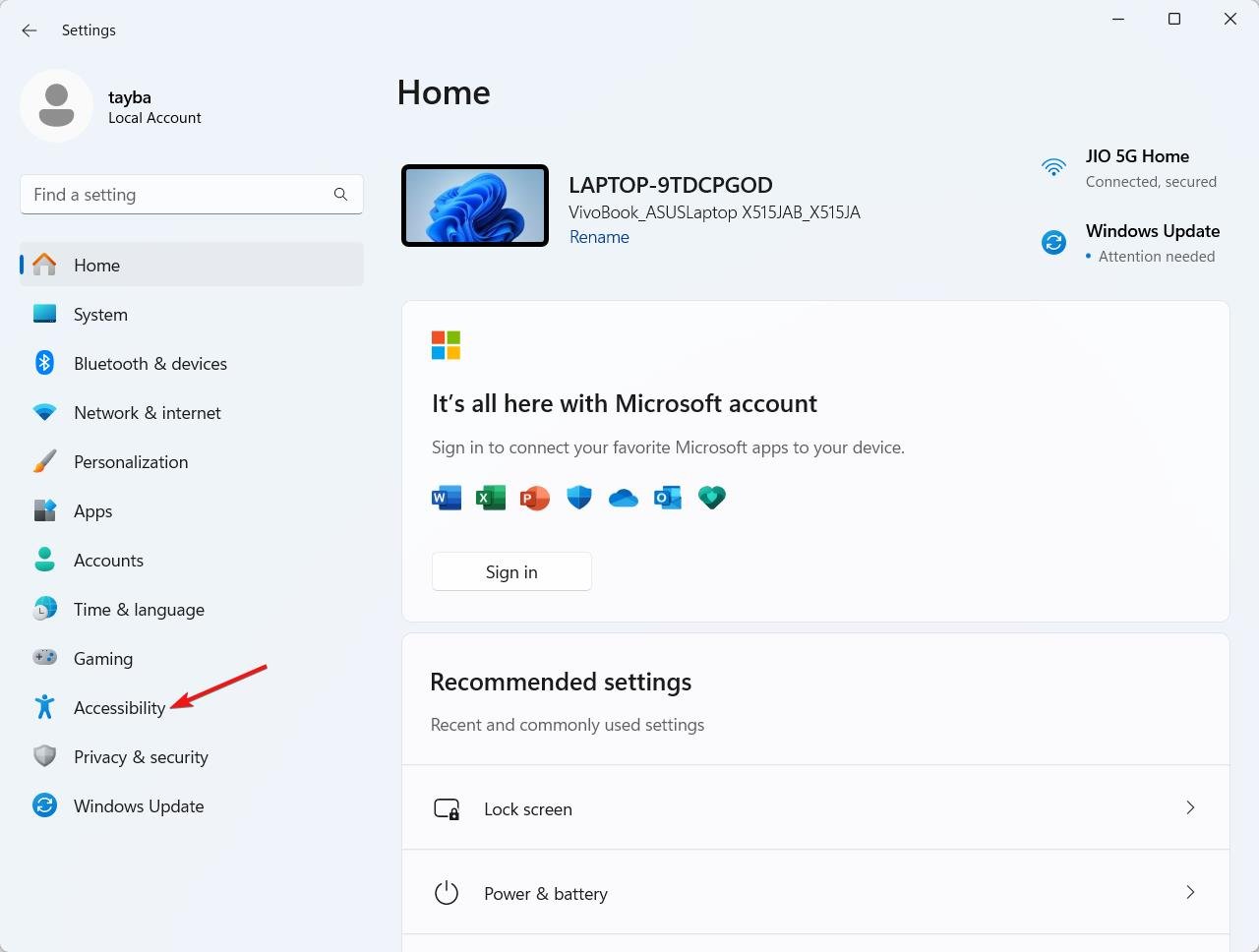Click the Accounts person icon

tap(44, 560)
